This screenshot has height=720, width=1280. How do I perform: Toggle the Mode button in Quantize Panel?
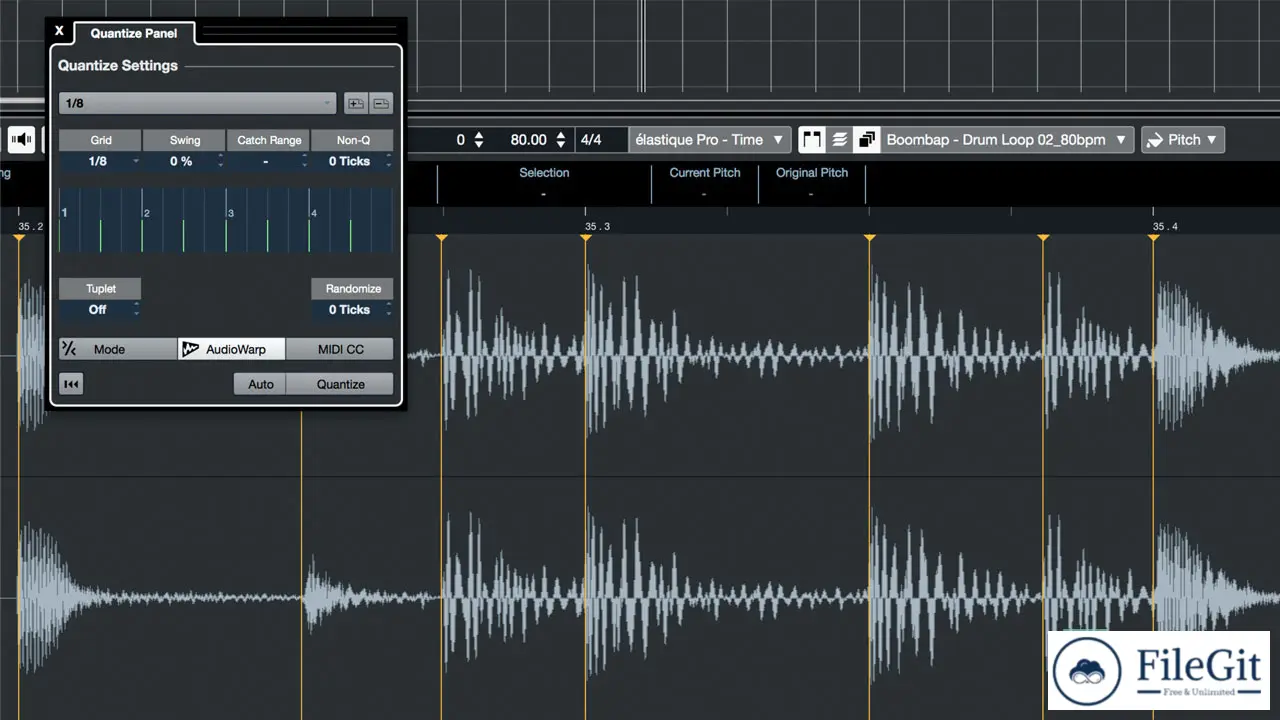[118, 349]
